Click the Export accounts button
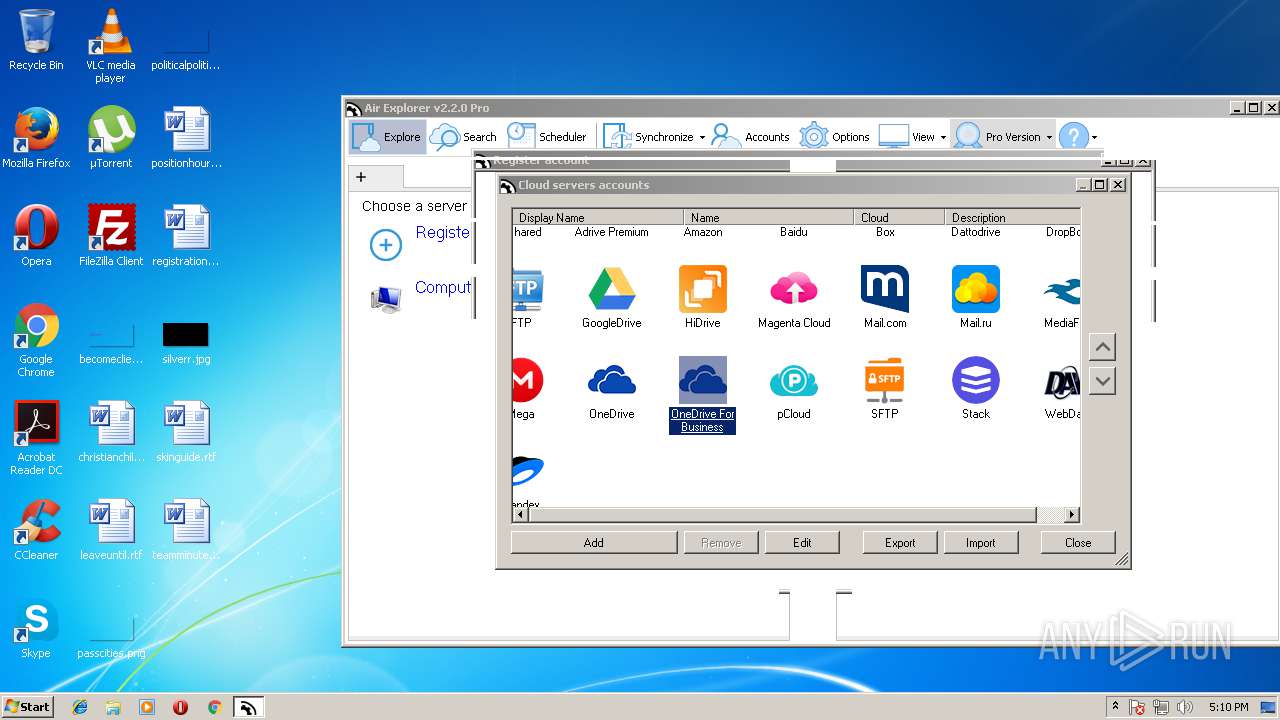Screen dimensions: 1280x720 tap(900, 543)
